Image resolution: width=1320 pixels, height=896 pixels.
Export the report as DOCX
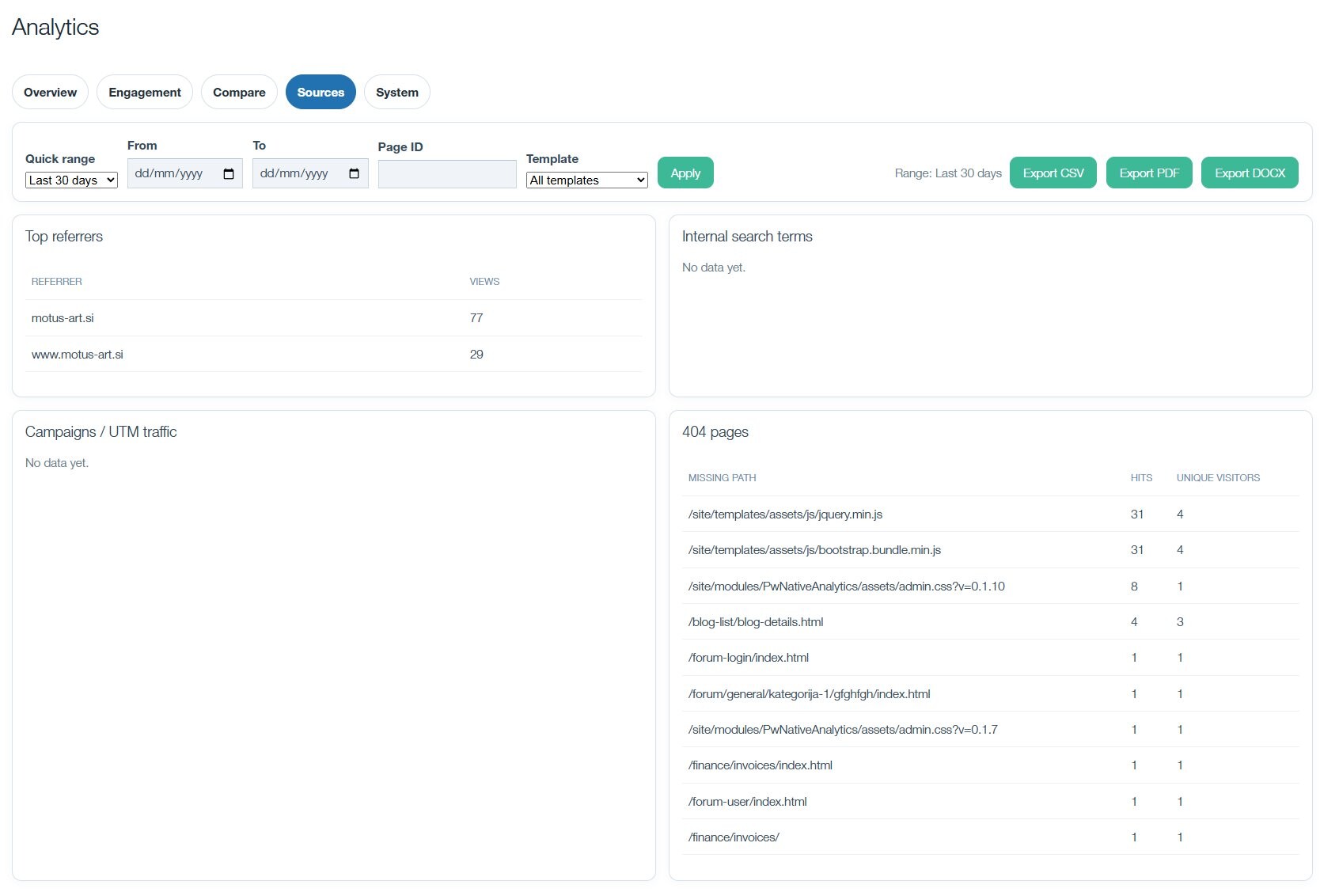point(1250,173)
